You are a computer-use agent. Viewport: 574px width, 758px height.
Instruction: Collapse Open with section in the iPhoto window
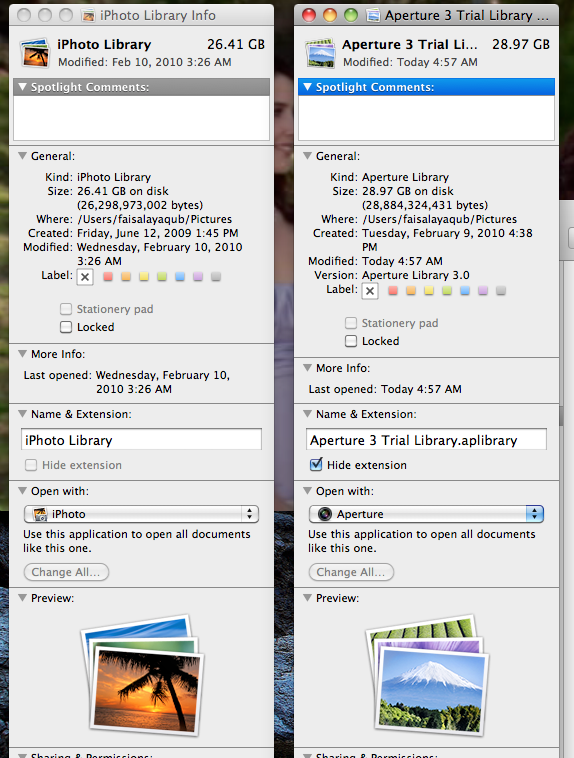[x=22, y=491]
